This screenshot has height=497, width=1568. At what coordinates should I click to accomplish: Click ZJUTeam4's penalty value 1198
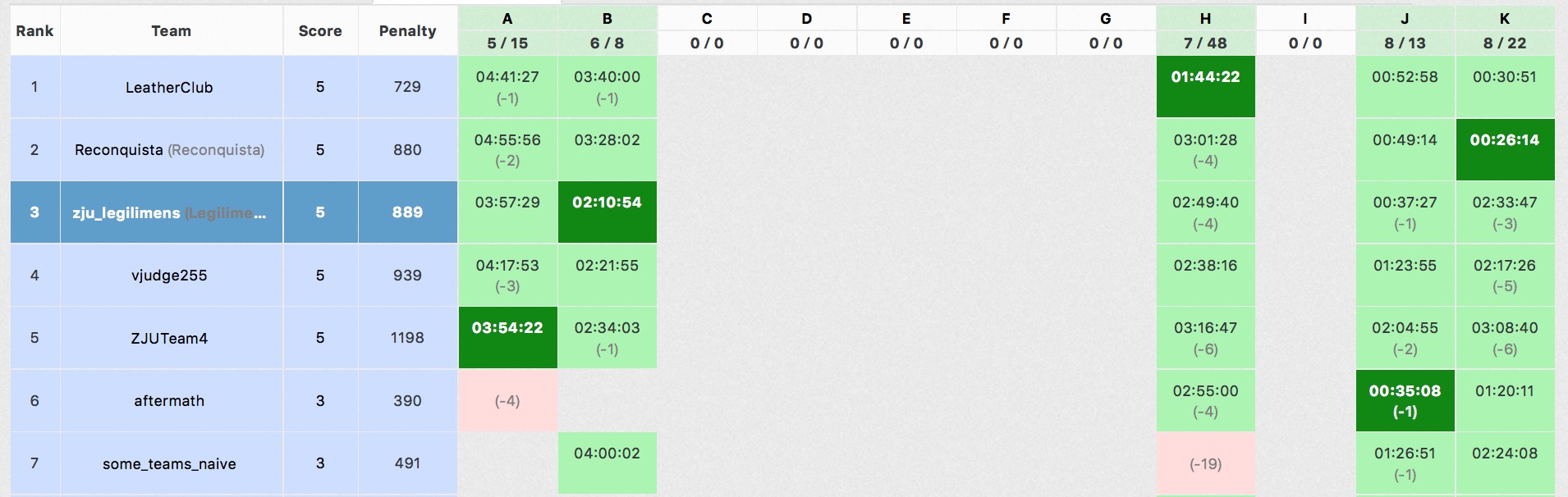407,338
